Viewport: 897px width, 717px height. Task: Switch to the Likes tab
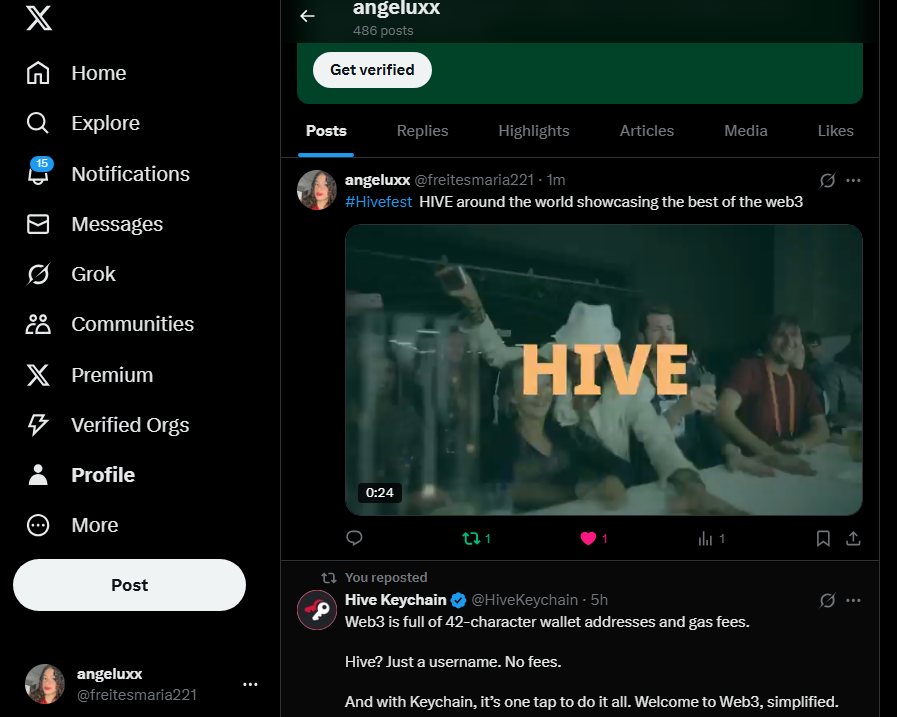click(x=836, y=131)
